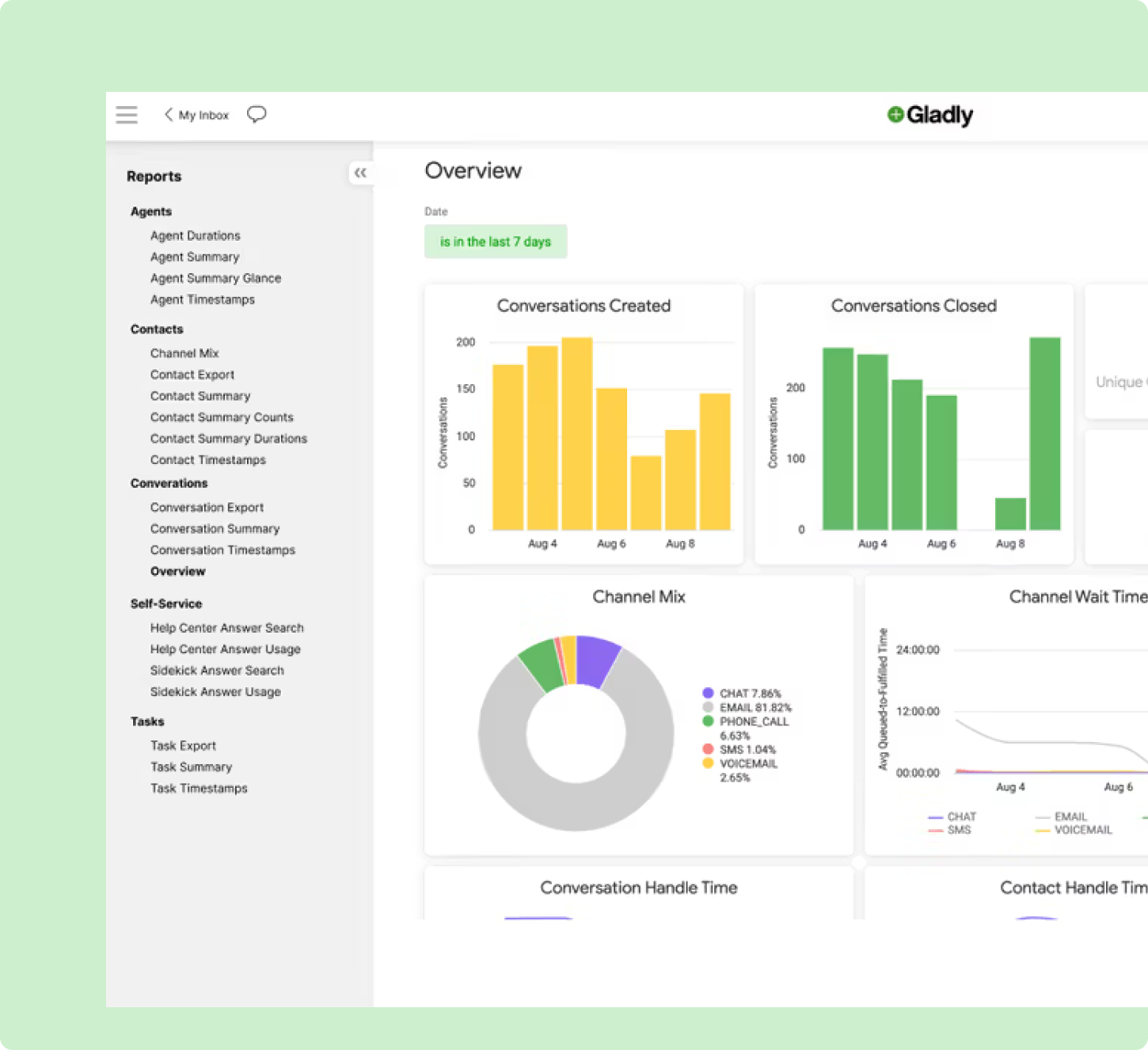Open the Help Center Answer Search report
This screenshot has width=1148, height=1050.
tap(227, 627)
